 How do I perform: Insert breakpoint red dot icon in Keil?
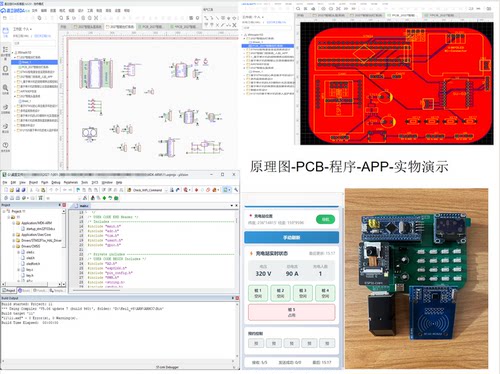[x=197, y=190]
